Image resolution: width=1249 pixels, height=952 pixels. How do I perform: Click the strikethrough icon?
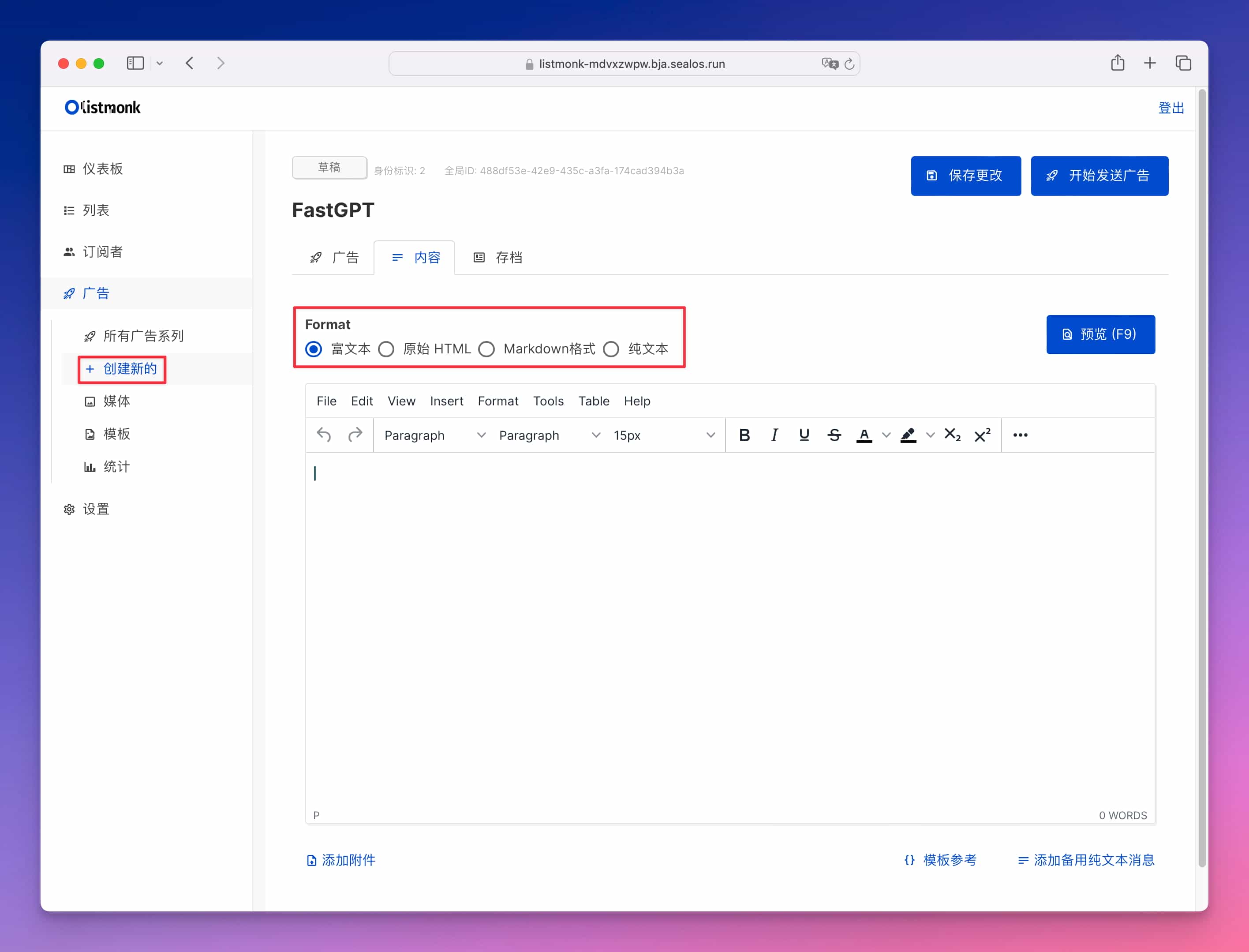point(834,435)
